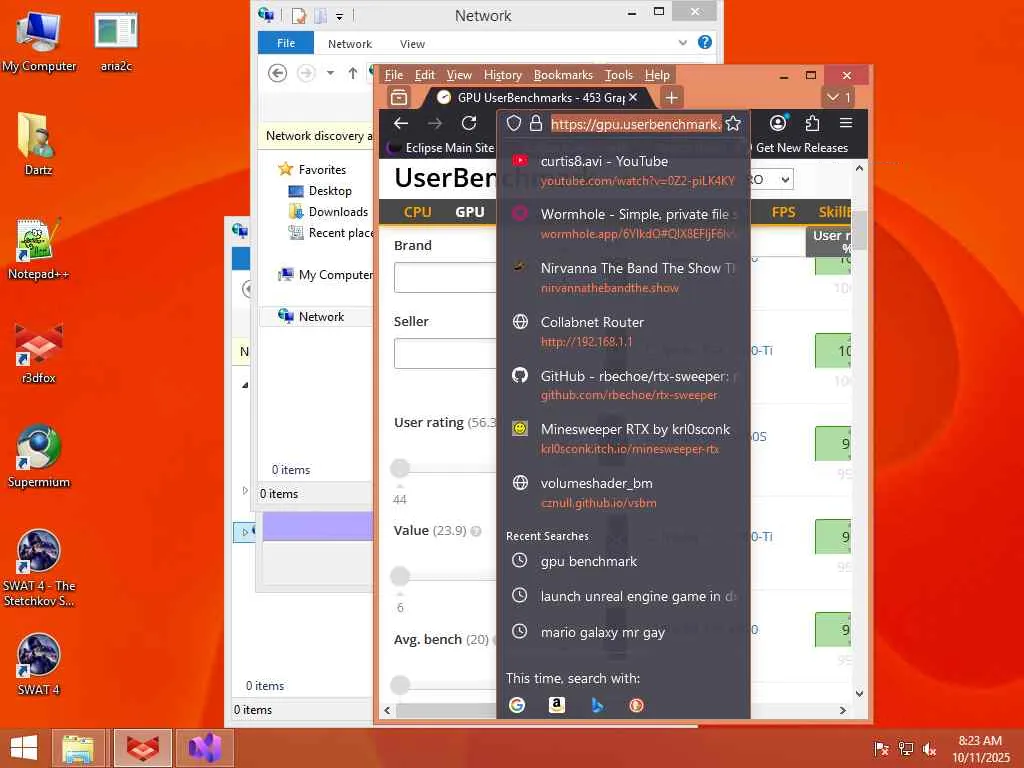Click the Brand input field
The image size is (1024, 768).
pyautogui.click(x=445, y=278)
